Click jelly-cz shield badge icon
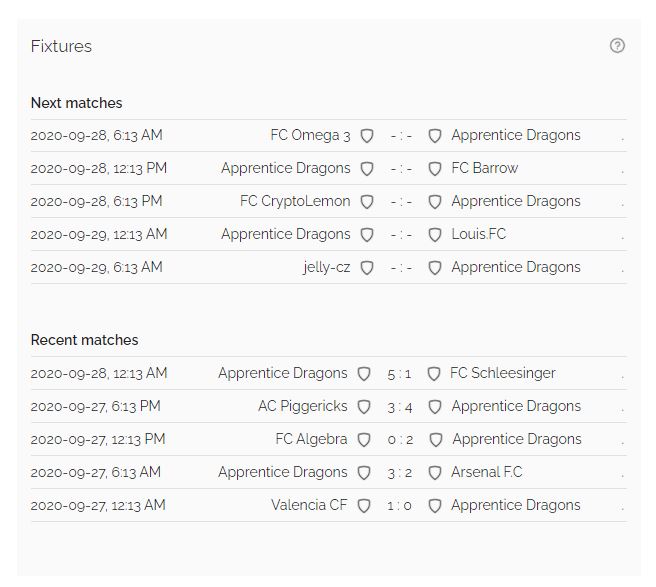Screen dimensions: 656x587 coord(367,268)
